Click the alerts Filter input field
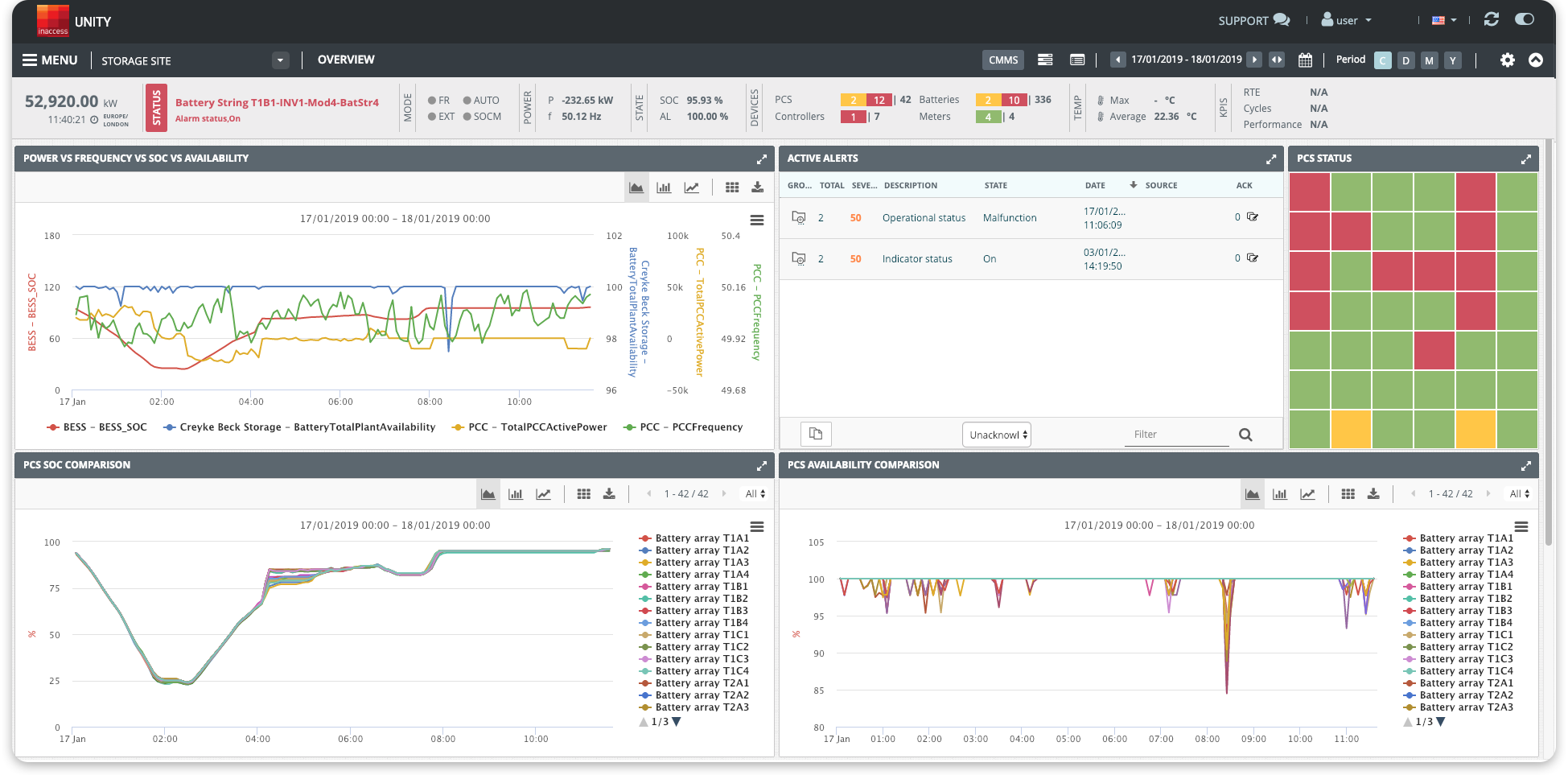 point(1177,435)
